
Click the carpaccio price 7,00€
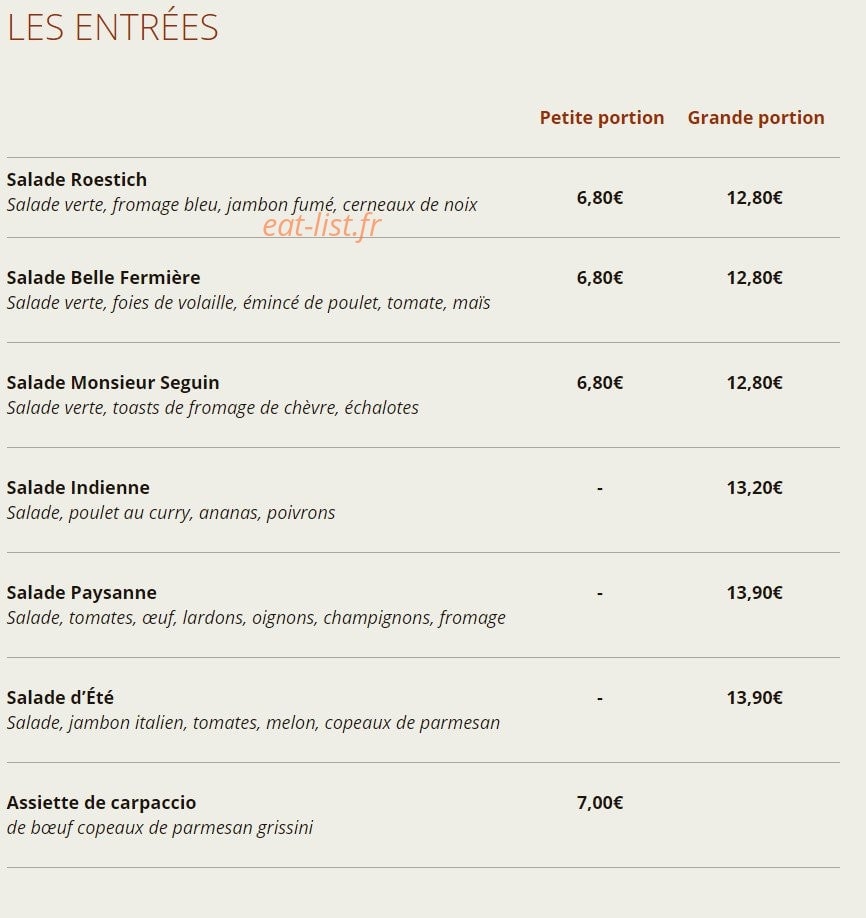[600, 802]
